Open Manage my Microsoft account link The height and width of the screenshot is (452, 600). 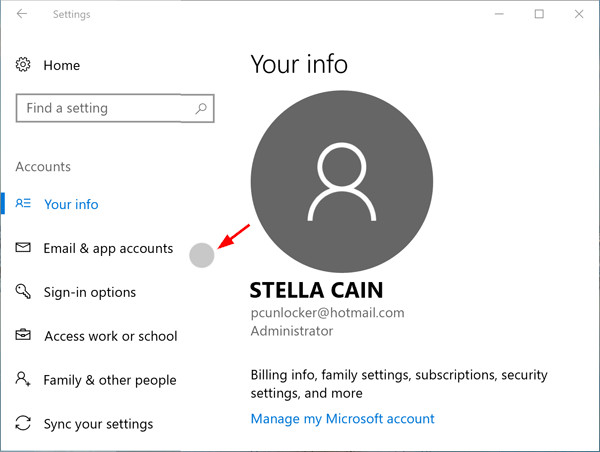342,418
